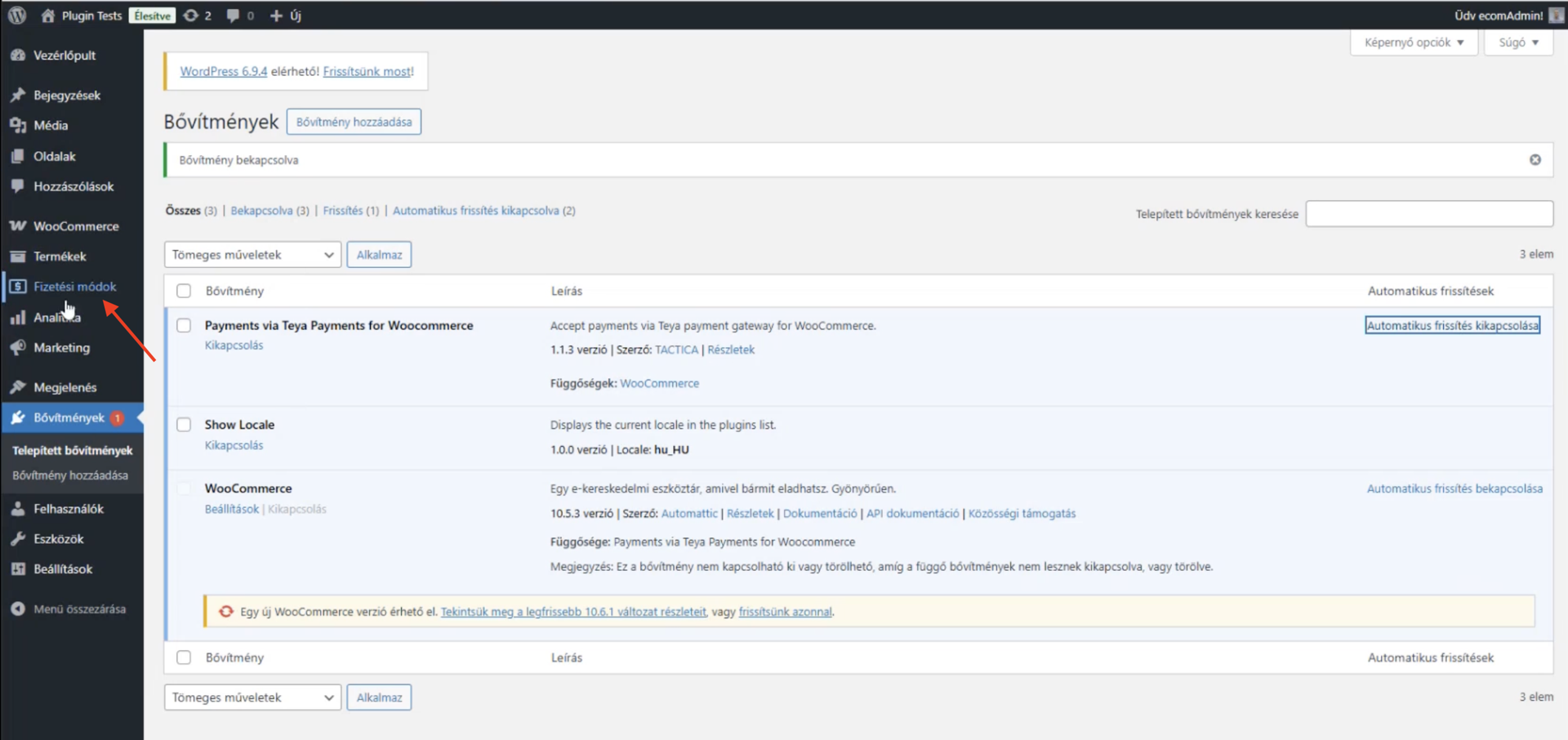
Task: Click the ecomAdmin avatar icon
Action: pos(1557,16)
